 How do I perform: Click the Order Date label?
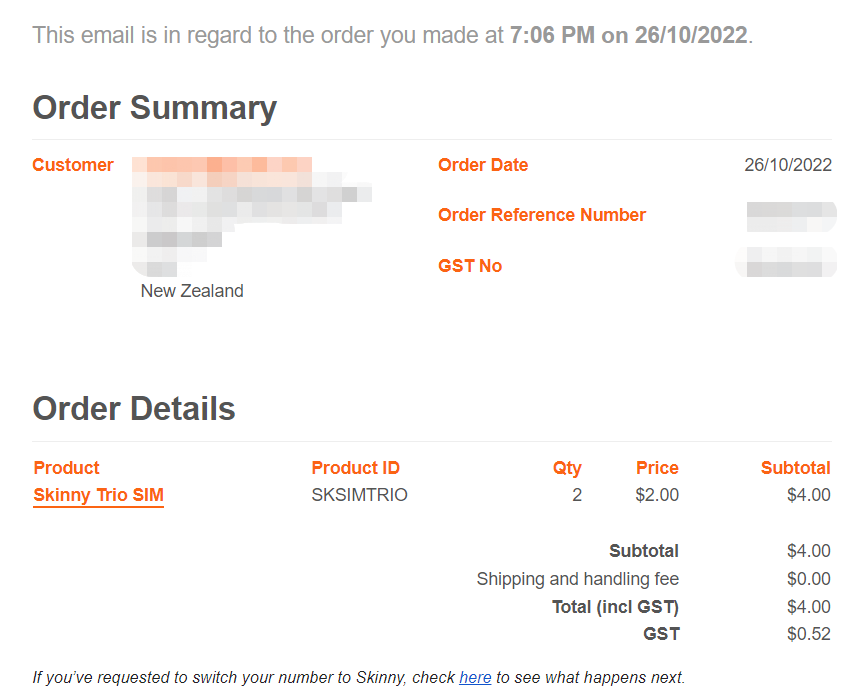tap(483, 165)
